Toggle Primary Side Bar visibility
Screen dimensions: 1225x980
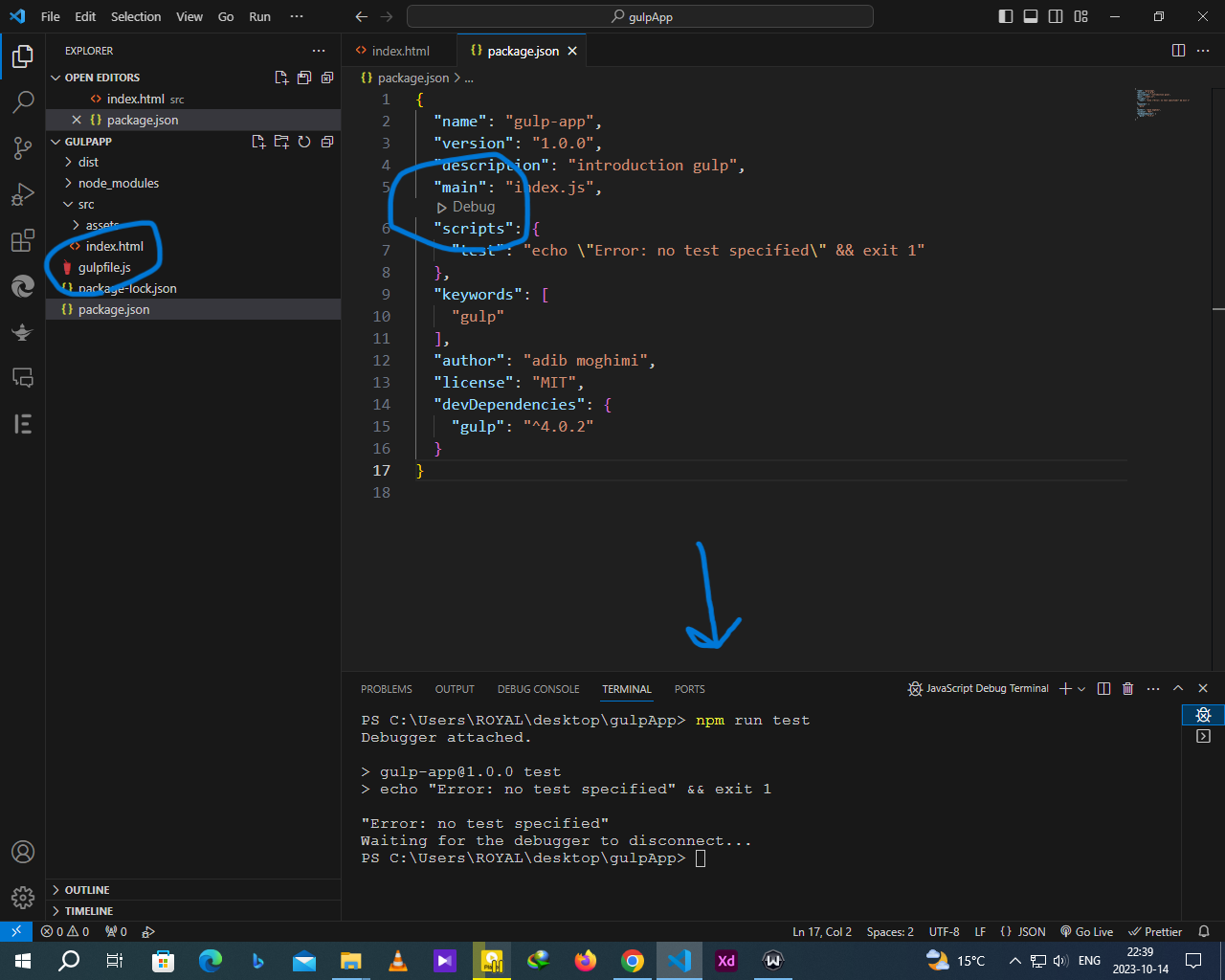click(1005, 16)
